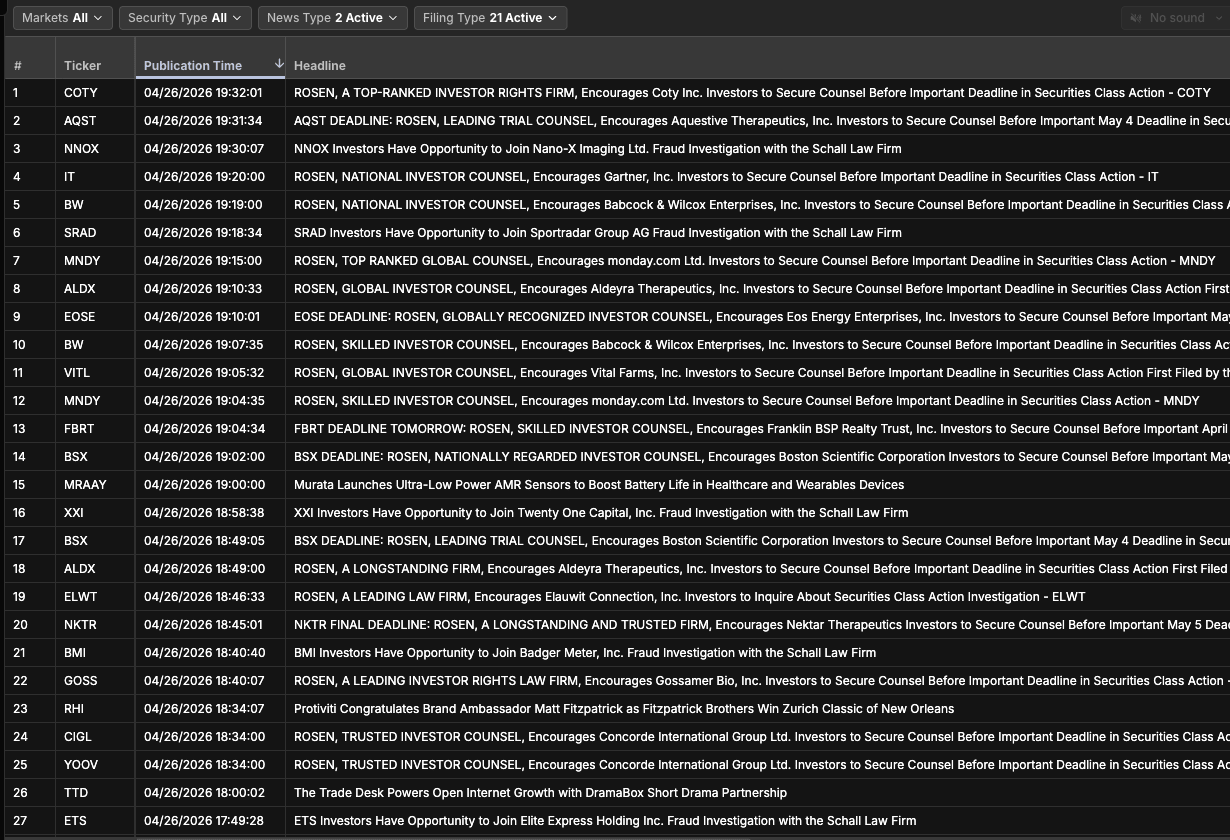Viewport: 1230px width, 840px height.
Task: Click the FBRT ticker cell
Action: click(79, 429)
